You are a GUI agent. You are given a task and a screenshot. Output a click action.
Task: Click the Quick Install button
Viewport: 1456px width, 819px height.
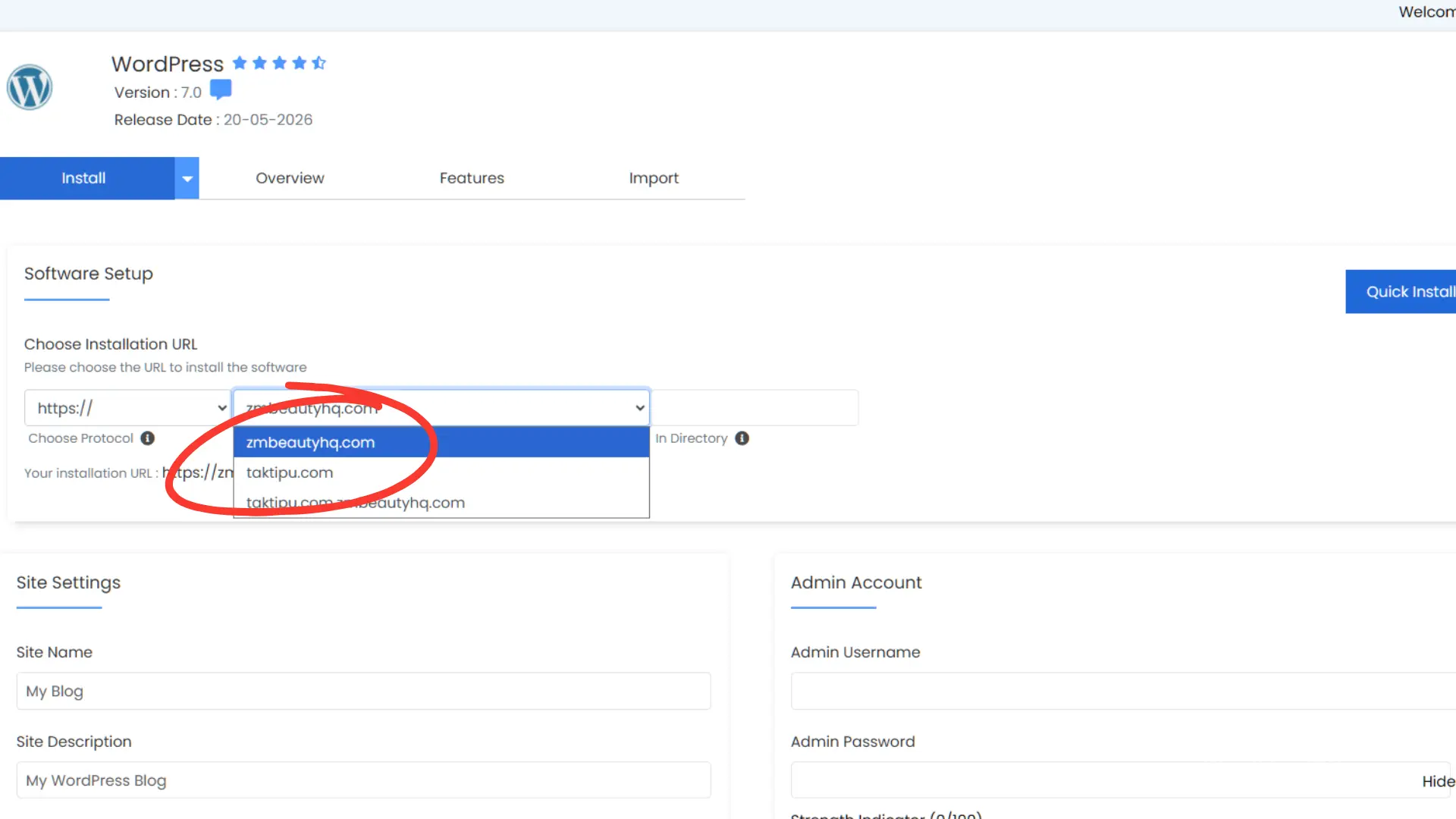pos(1401,292)
